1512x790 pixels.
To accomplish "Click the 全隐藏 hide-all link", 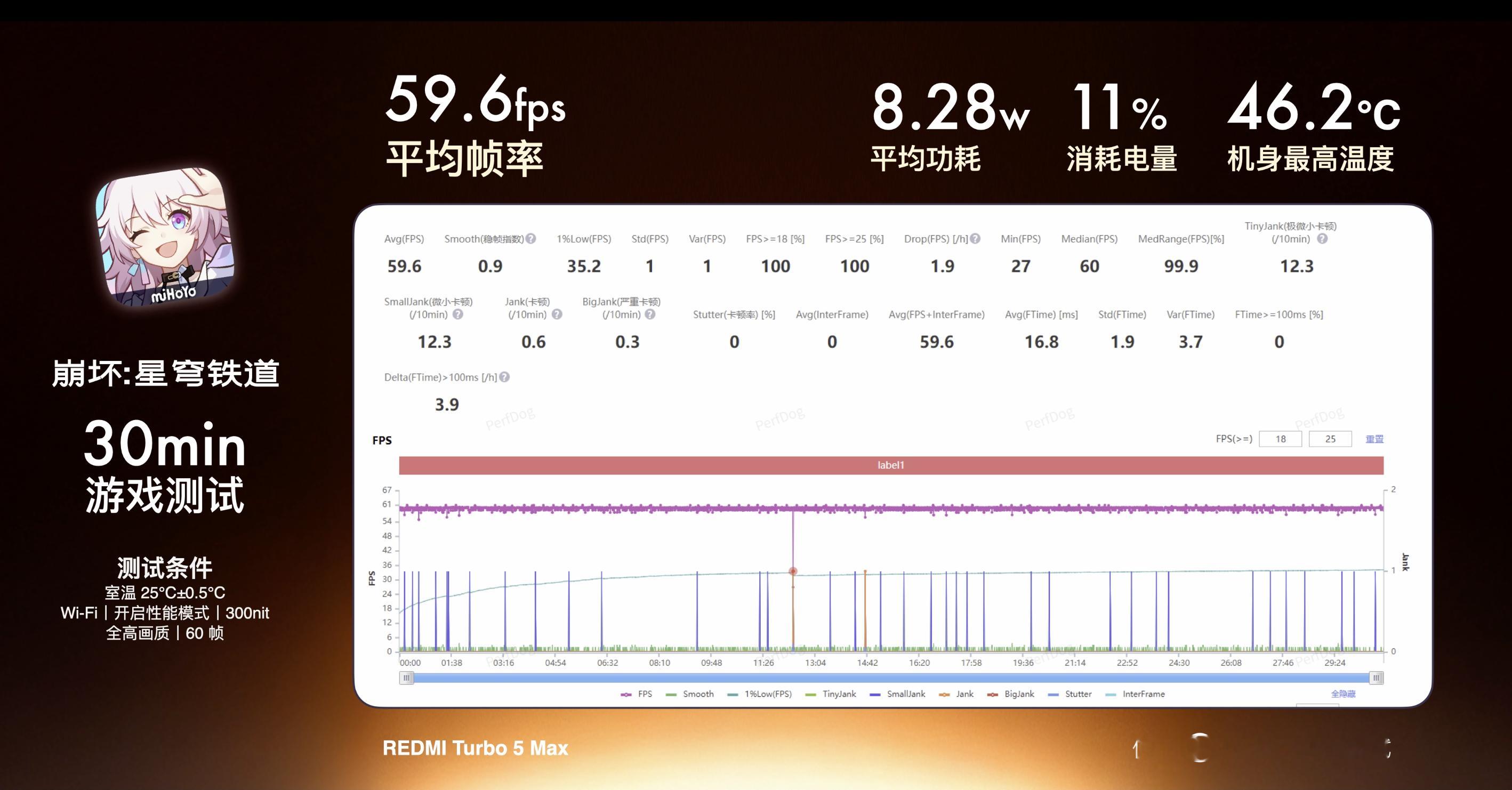I will click(x=1343, y=694).
